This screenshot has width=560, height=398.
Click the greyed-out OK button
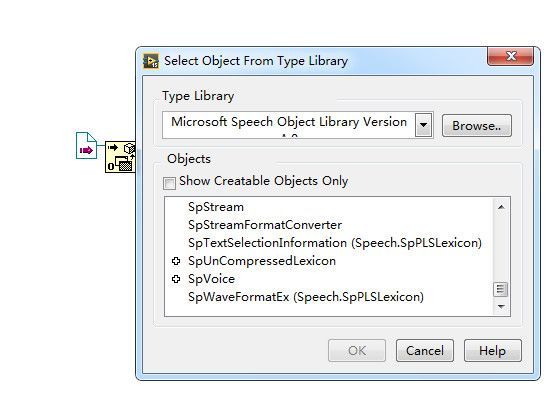pyautogui.click(x=357, y=350)
